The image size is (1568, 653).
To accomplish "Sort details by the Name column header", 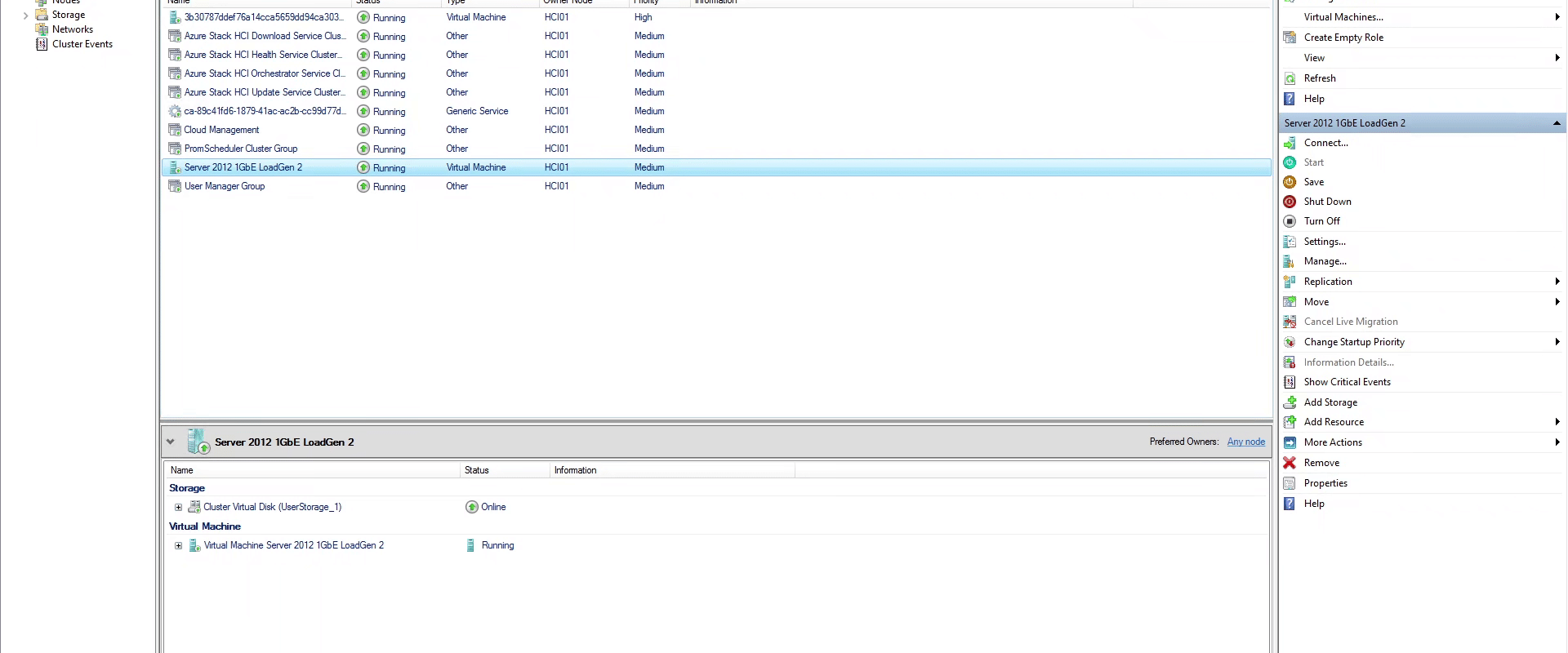I will pyautogui.click(x=313, y=470).
